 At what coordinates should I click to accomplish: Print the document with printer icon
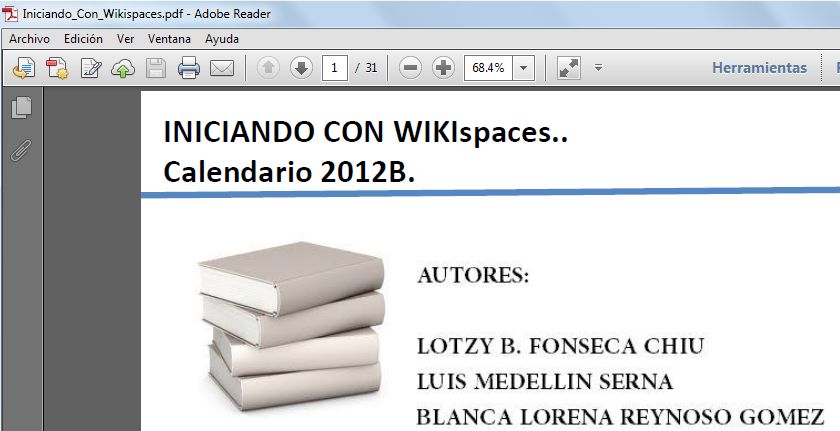click(x=189, y=68)
